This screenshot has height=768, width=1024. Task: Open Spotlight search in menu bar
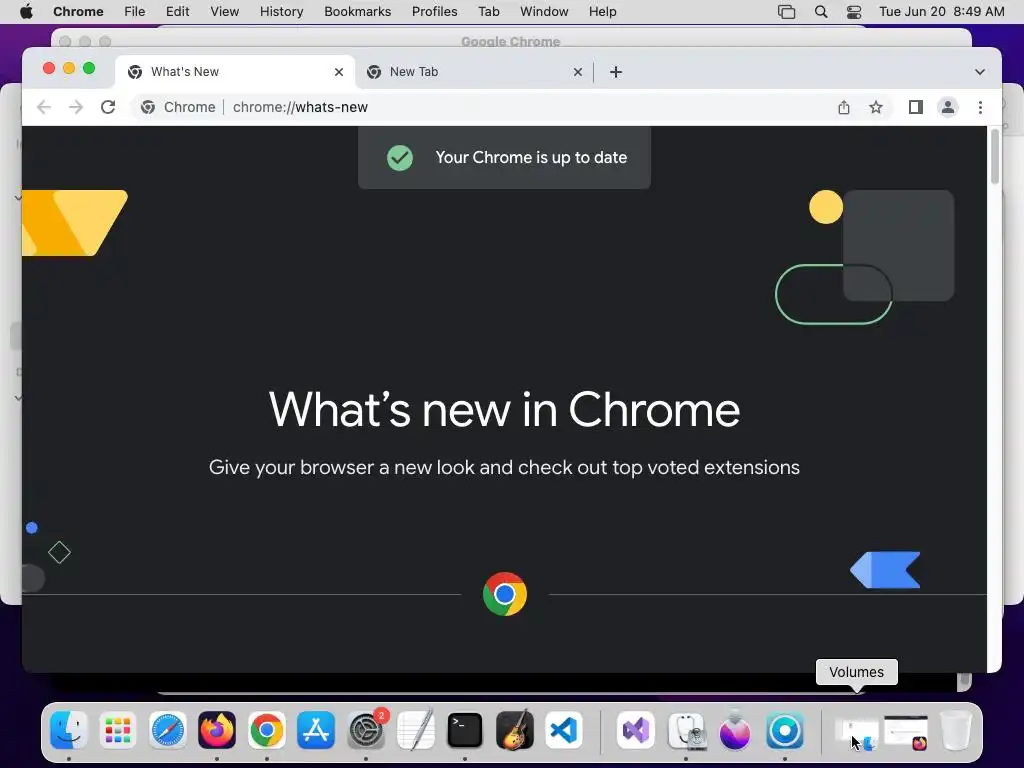(x=821, y=12)
